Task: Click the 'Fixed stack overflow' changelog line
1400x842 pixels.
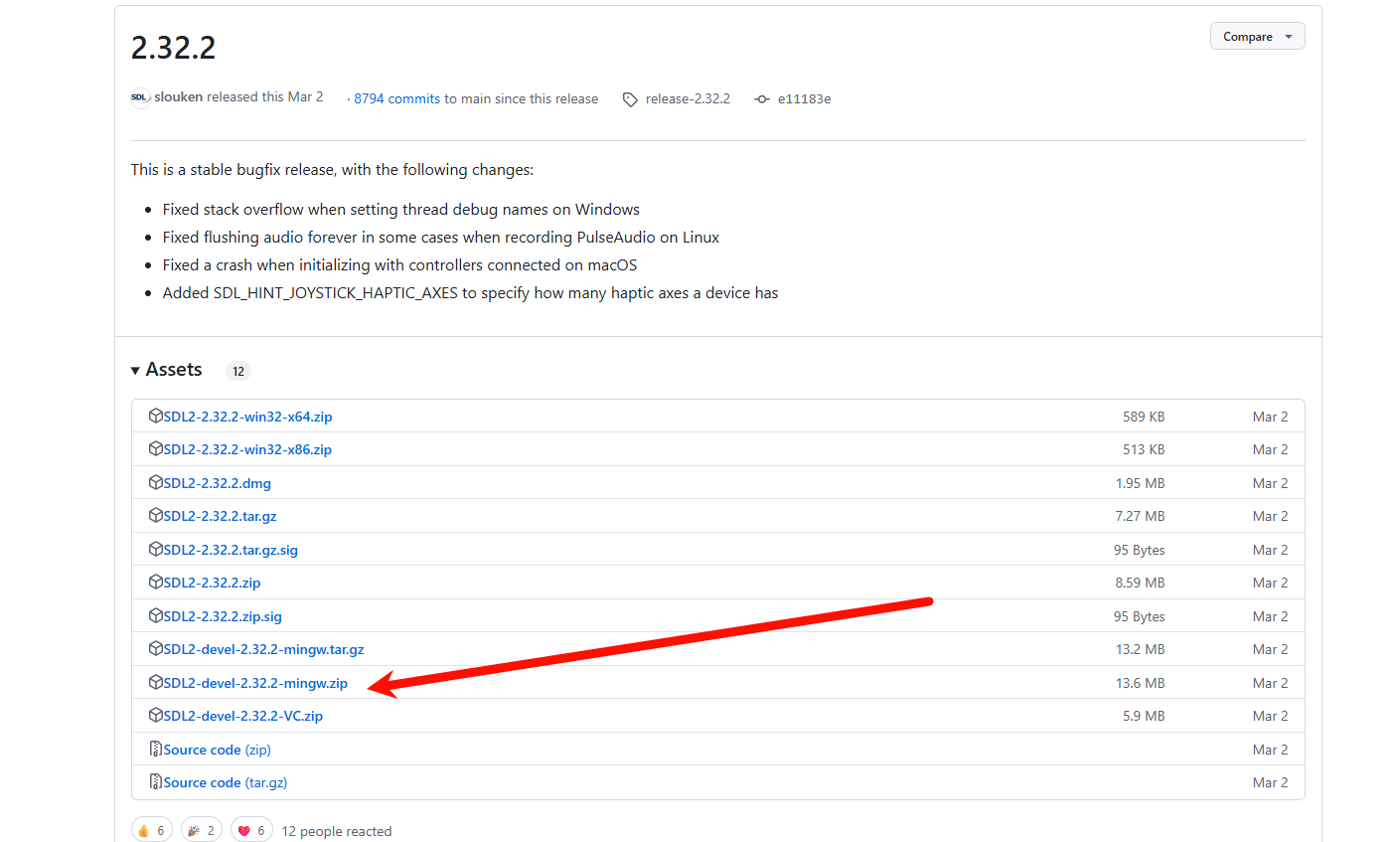Action: [x=401, y=209]
